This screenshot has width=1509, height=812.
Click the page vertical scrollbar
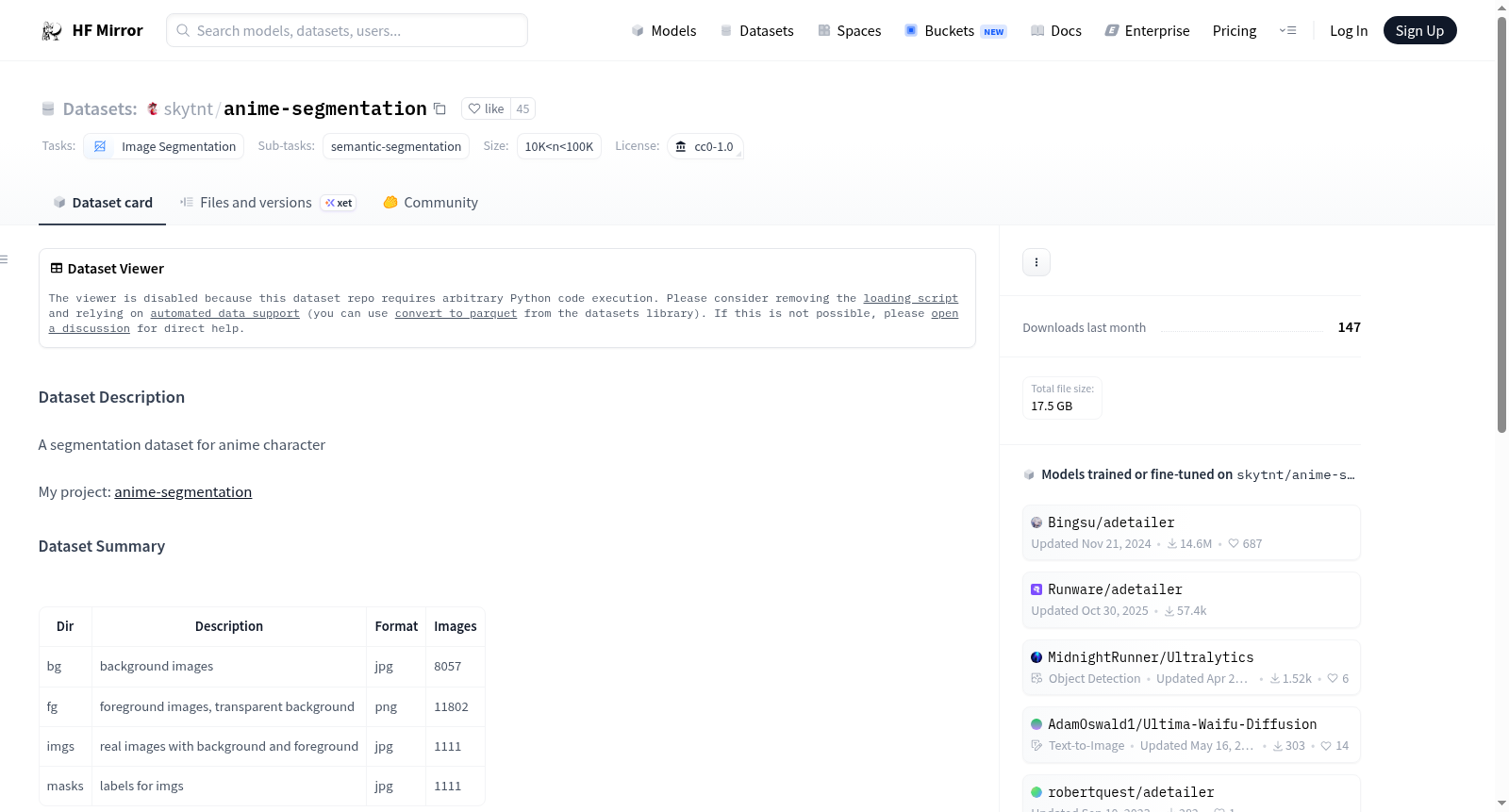pos(1501,226)
